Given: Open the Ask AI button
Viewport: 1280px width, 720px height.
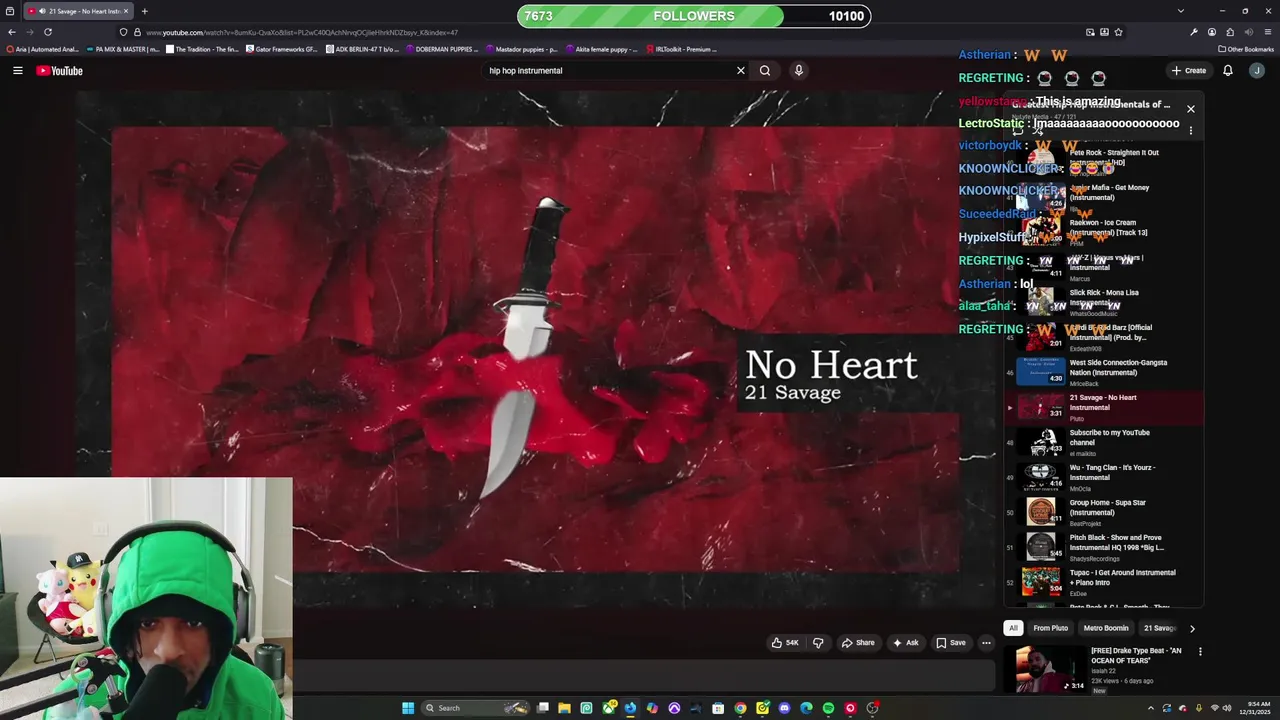Looking at the screenshot, I should pyautogui.click(x=905, y=643).
